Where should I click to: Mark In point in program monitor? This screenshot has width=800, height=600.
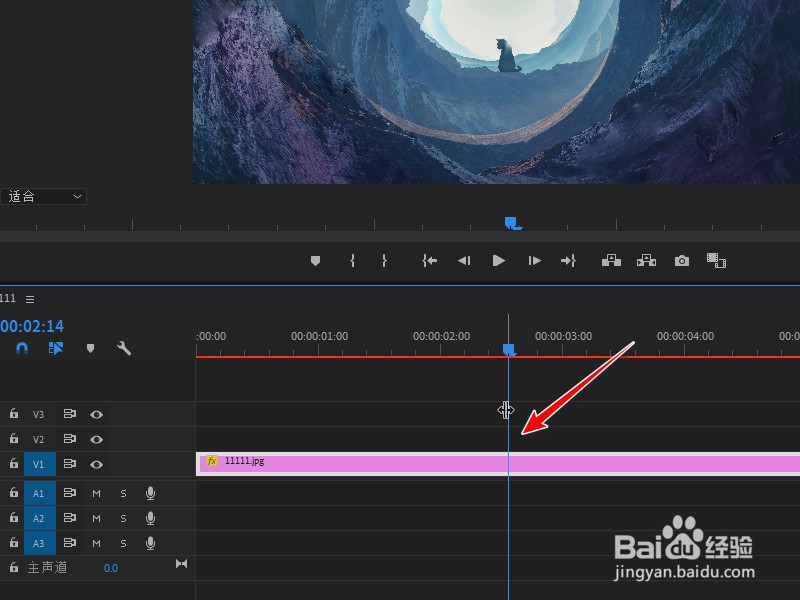352,261
